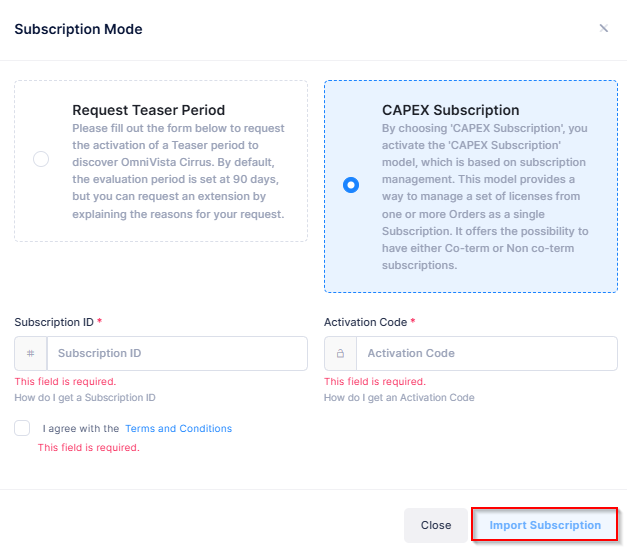Click 'How do I get a Subscription ID'
This screenshot has width=627, height=555.
85,398
